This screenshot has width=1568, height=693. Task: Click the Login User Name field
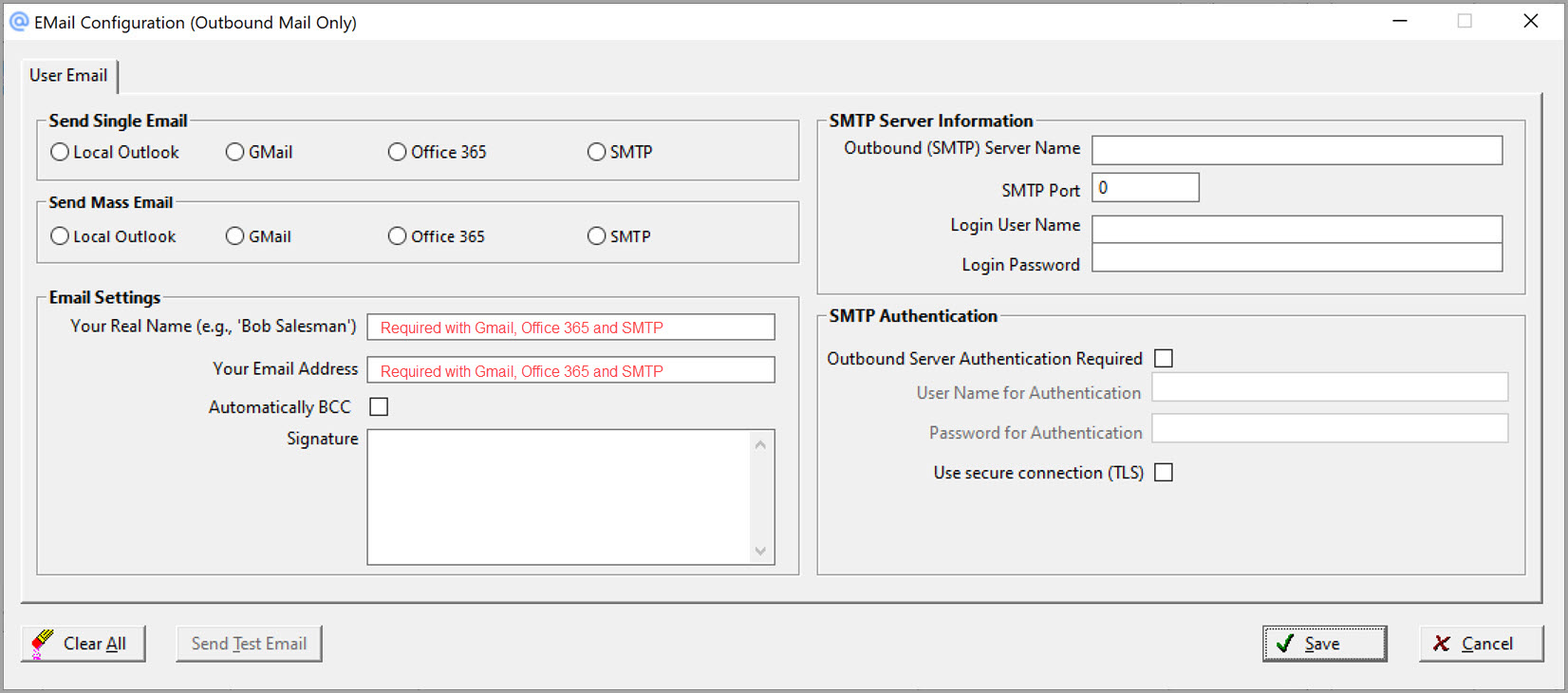tap(1297, 229)
